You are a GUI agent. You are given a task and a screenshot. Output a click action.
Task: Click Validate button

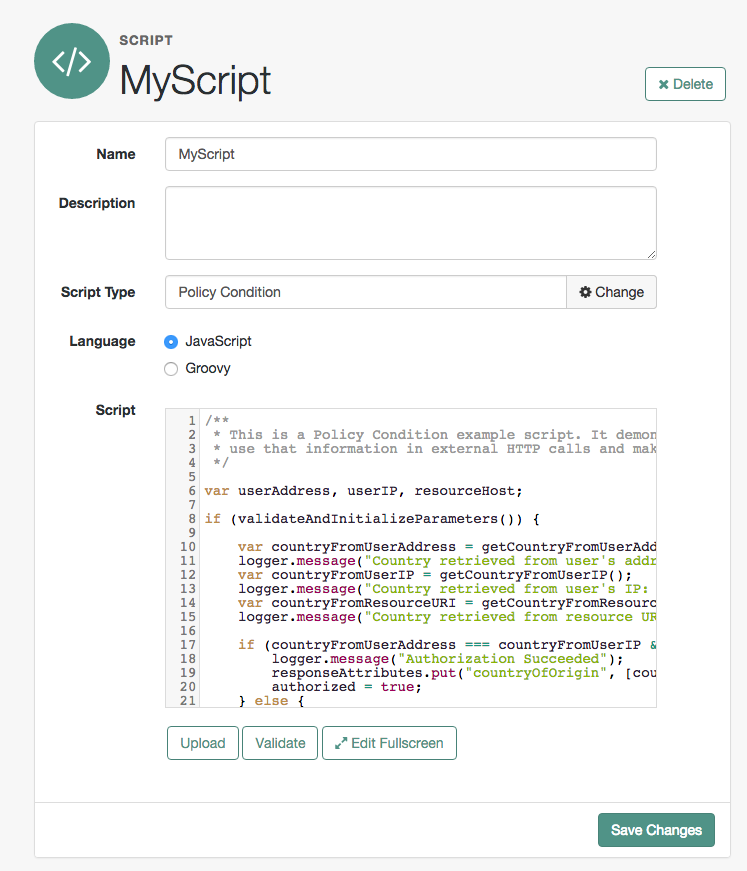pos(280,743)
